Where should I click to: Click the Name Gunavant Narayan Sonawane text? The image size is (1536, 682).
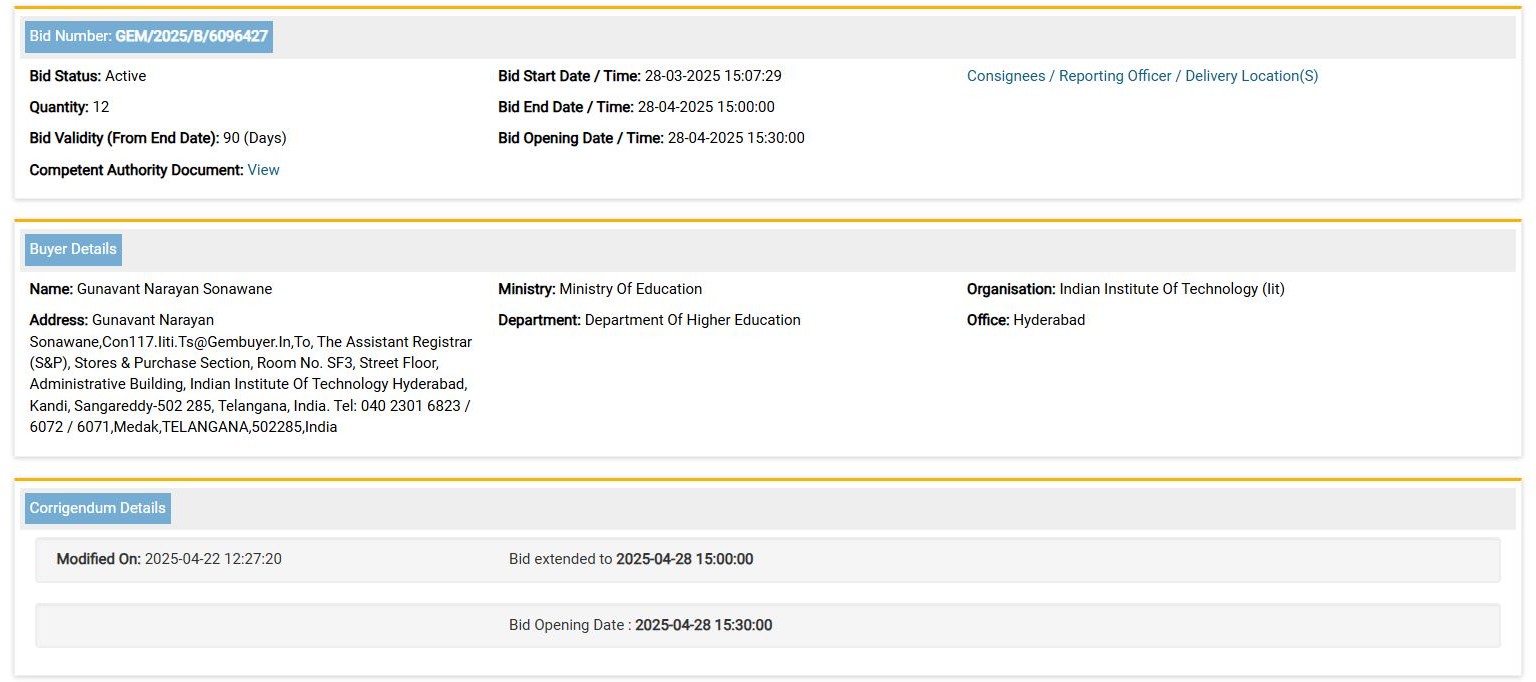(151, 289)
